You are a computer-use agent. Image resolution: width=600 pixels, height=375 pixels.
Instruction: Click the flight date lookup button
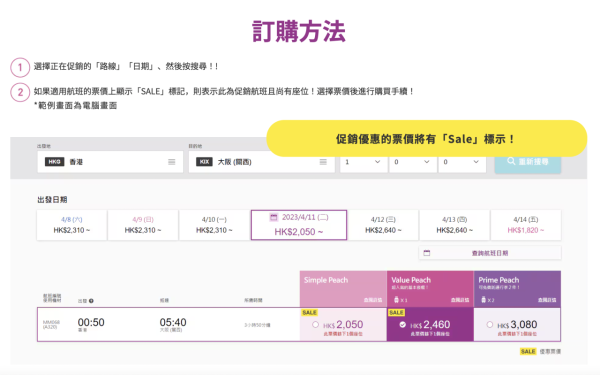[x=490, y=253]
